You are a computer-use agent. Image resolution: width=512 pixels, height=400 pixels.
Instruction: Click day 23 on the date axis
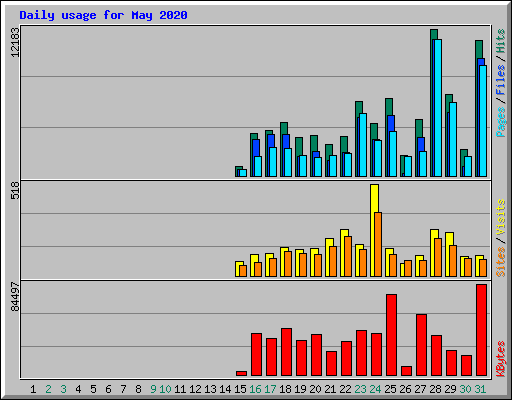pyautogui.click(x=360, y=389)
